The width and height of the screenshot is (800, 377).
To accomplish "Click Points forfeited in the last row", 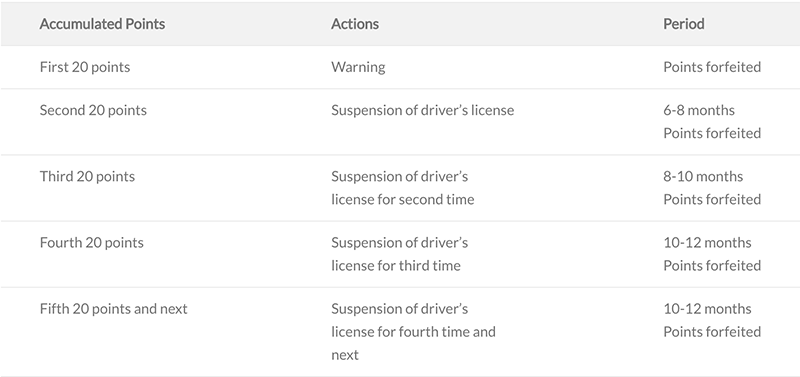I will point(712,332).
